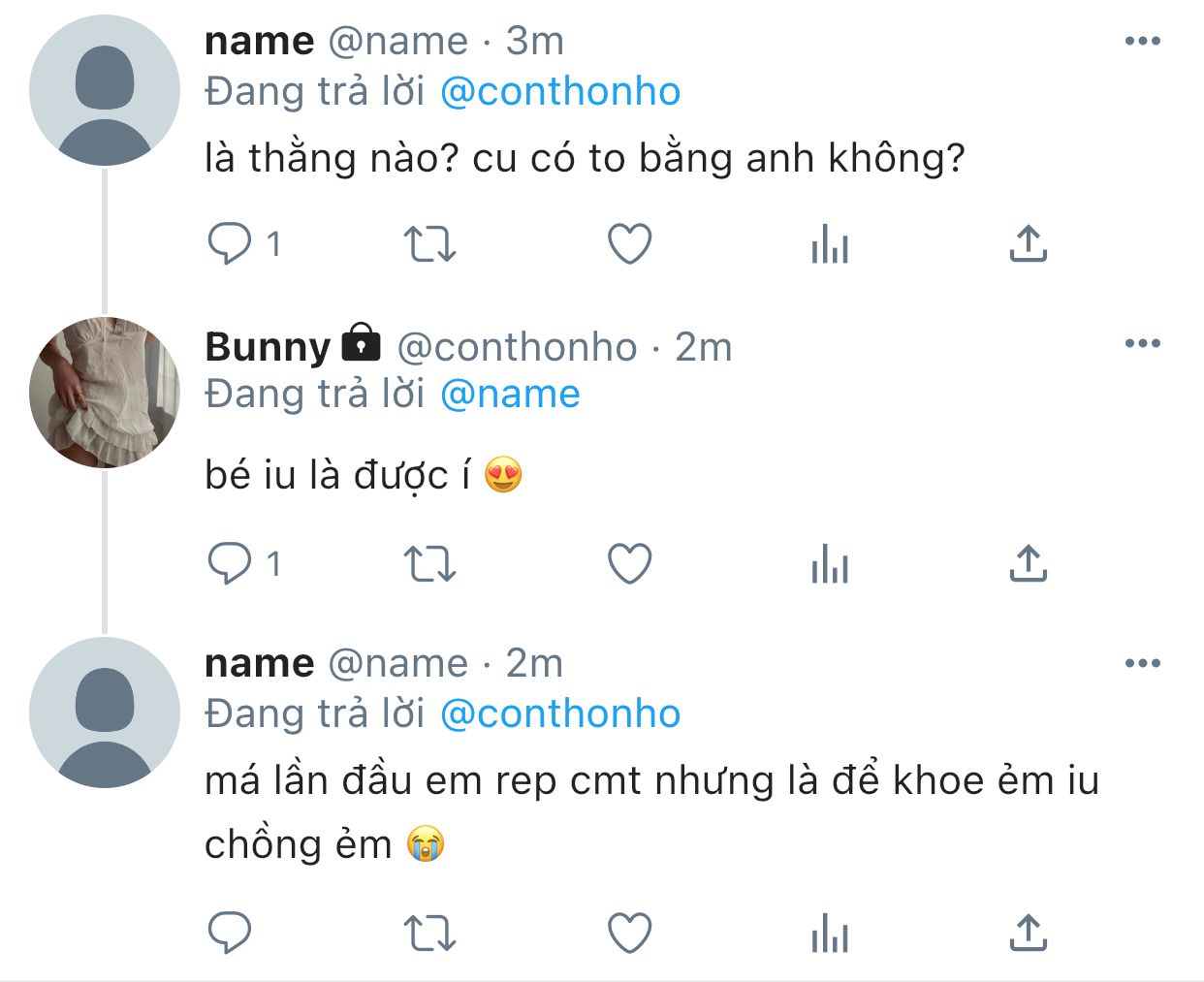This screenshot has width=1204, height=982.
Task: Share the first tweet in the thread
Action: tap(1028, 243)
